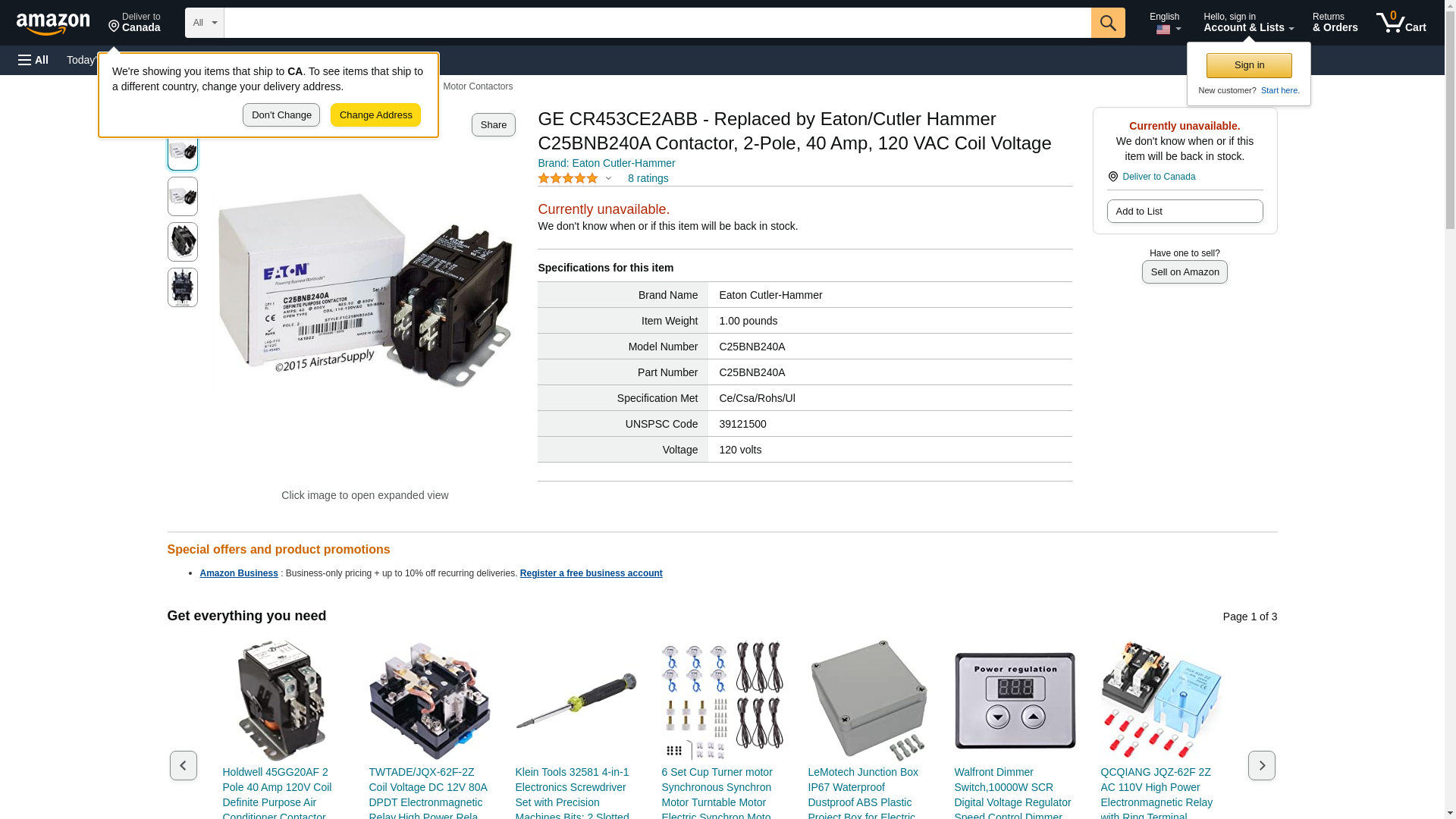Expand Account & Lists dropdown
Screen dimensions: 1456x819
click(1248, 23)
